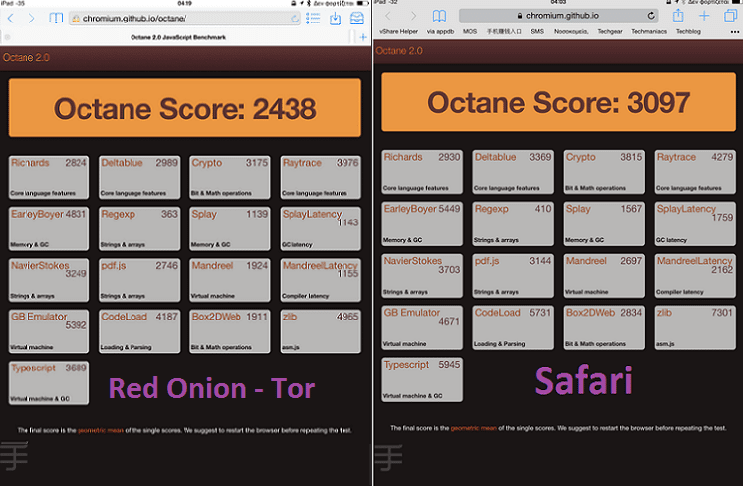The height and width of the screenshot is (486, 743).
Task: Open list menu icon in Red Onion toolbar
Action: (313, 18)
